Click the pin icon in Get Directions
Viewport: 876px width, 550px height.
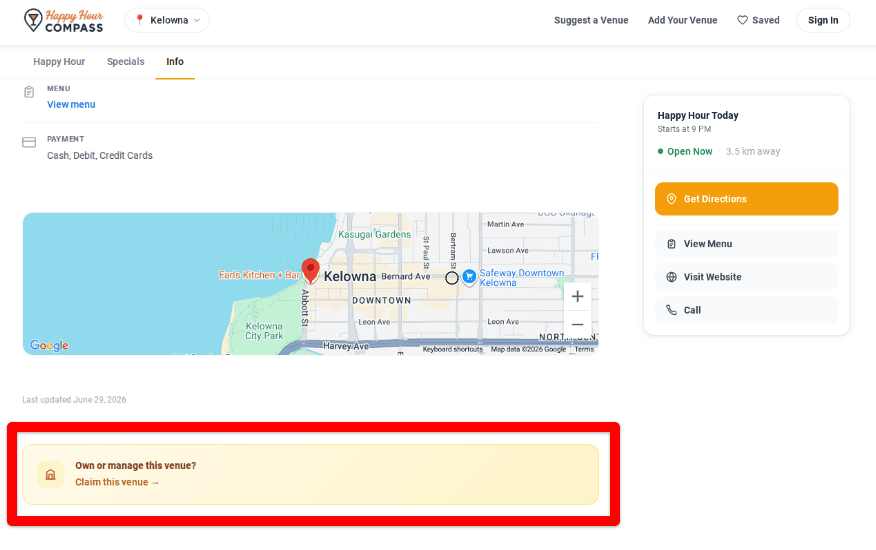point(672,199)
